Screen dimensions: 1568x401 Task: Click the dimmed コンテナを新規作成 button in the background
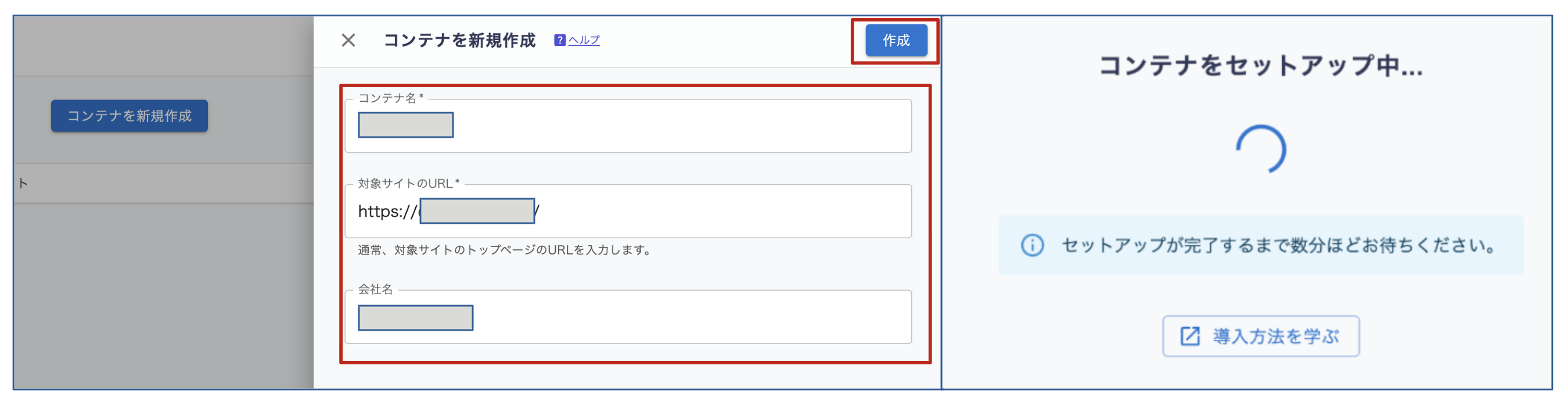129,116
